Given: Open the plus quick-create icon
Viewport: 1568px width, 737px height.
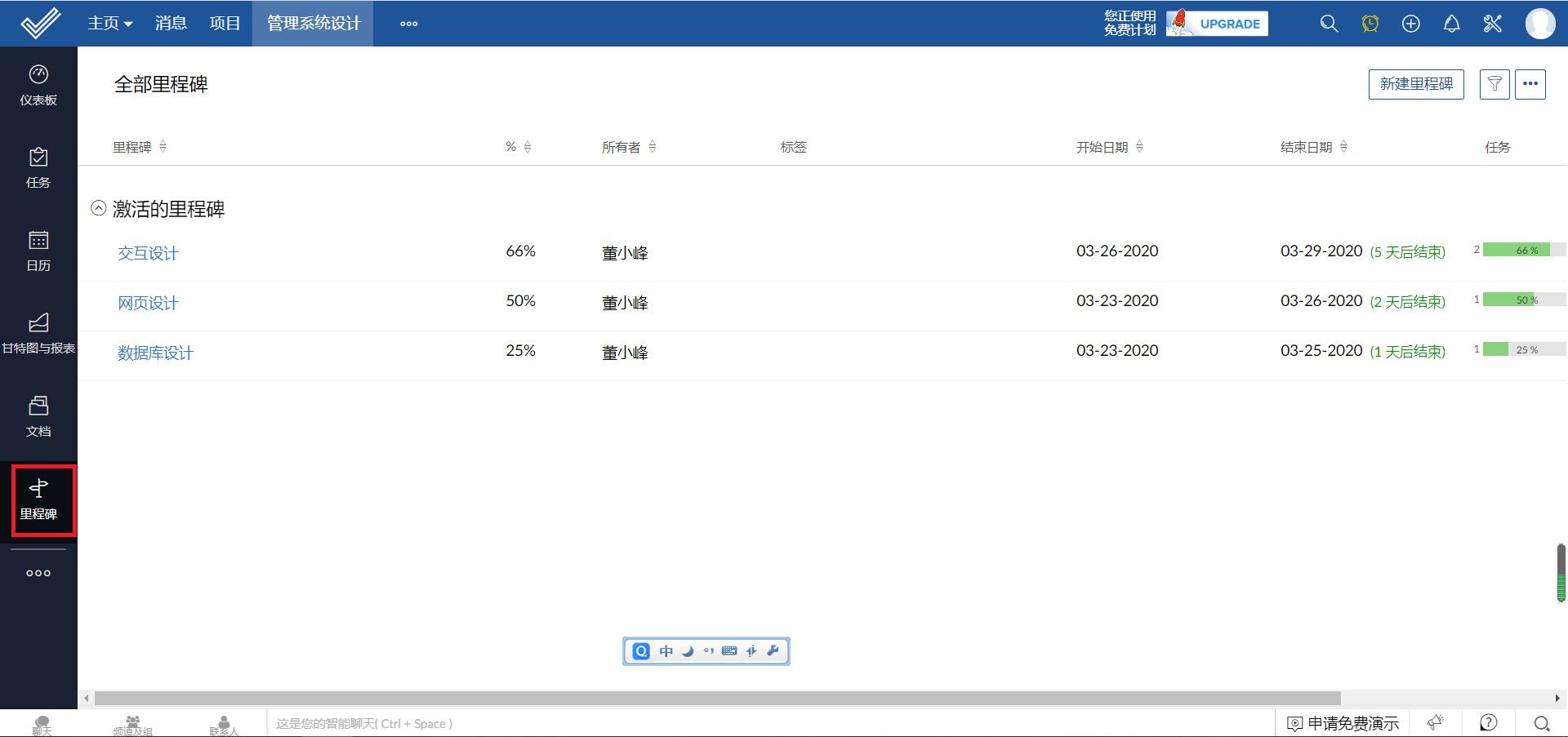Looking at the screenshot, I should tap(1410, 24).
